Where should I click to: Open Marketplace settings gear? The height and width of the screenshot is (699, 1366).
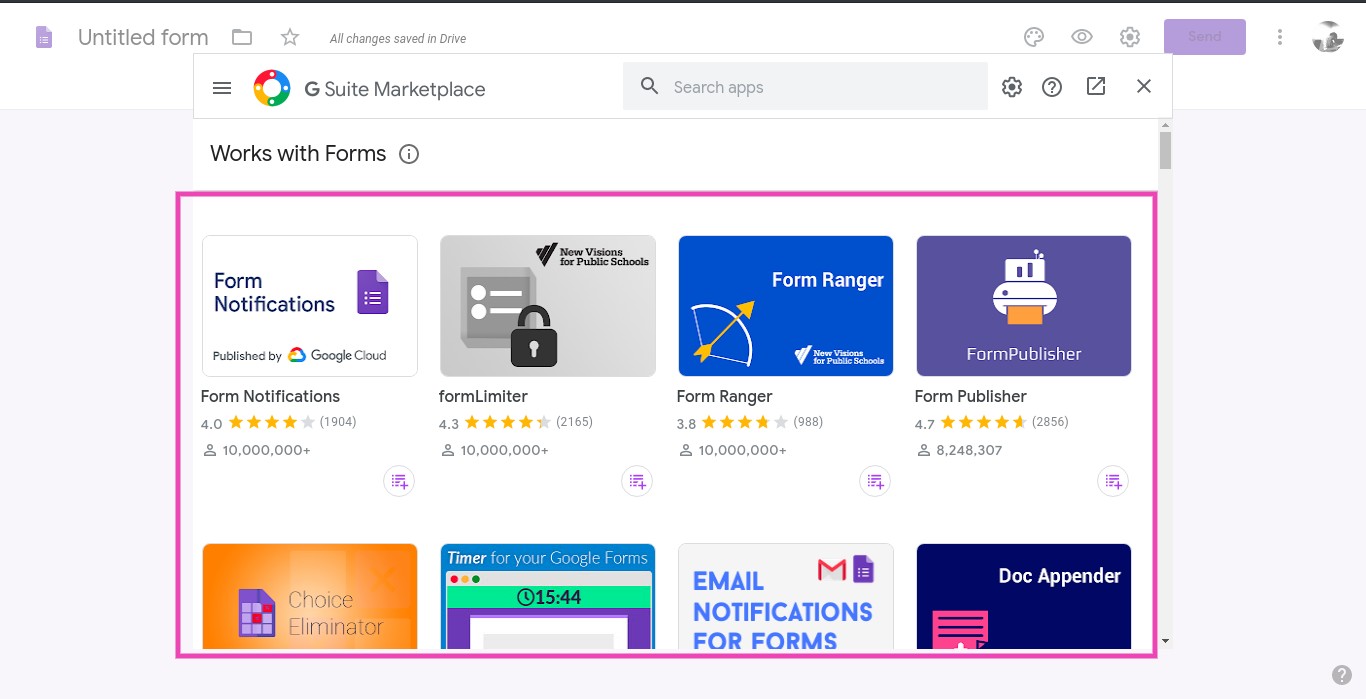[x=1012, y=87]
